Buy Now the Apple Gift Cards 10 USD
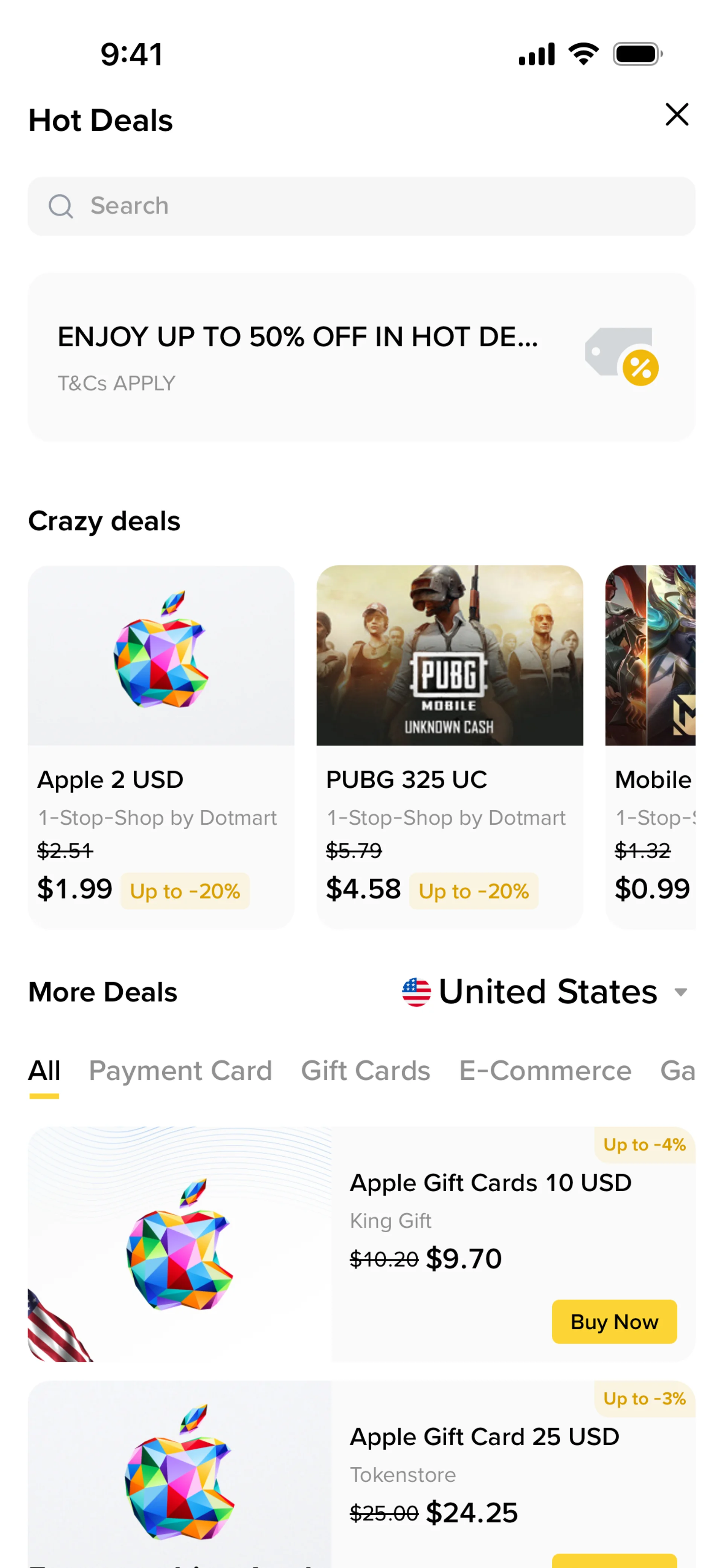723x1568 pixels. pyautogui.click(x=614, y=1322)
